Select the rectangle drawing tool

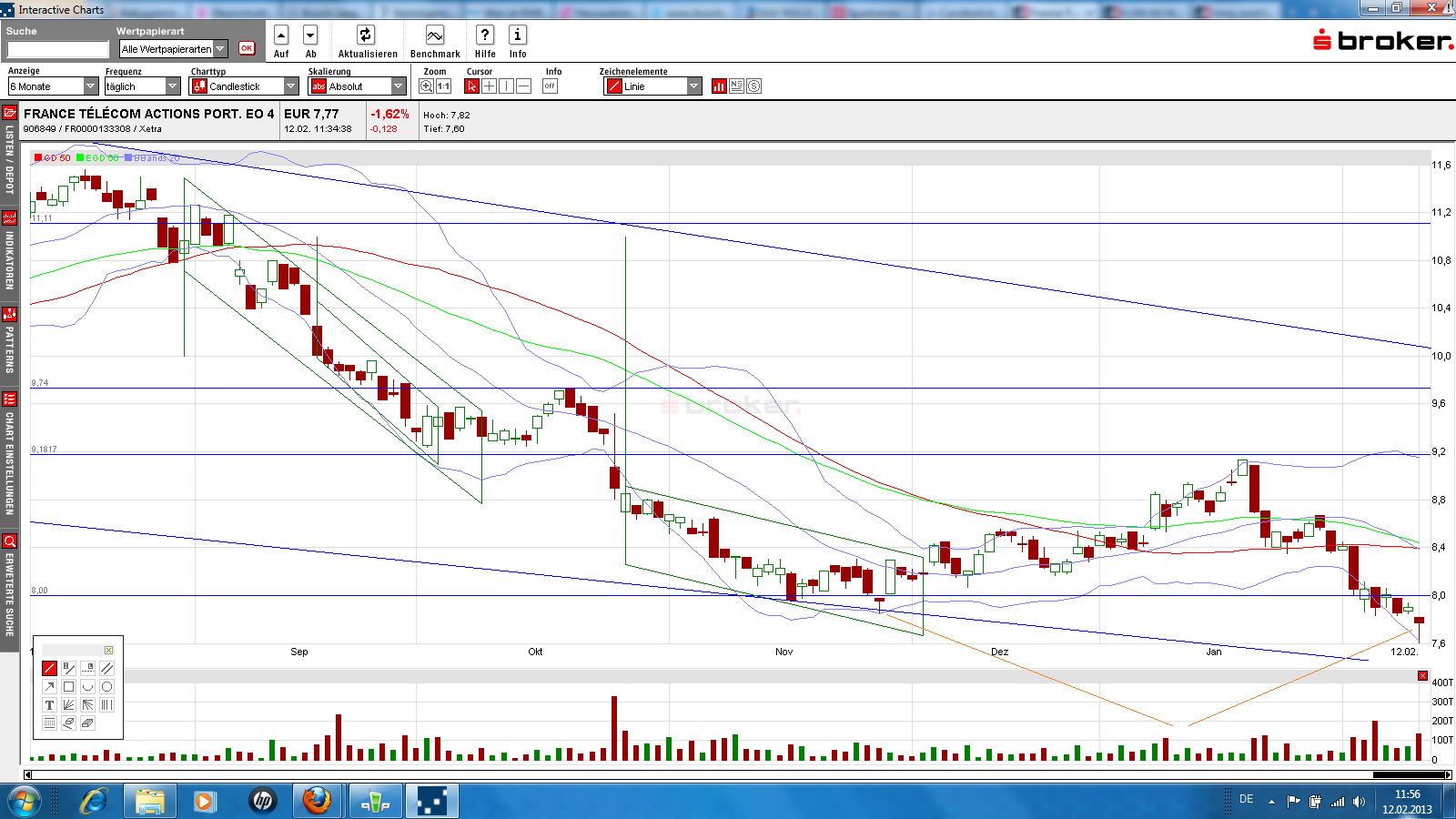pyautogui.click(x=68, y=686)
